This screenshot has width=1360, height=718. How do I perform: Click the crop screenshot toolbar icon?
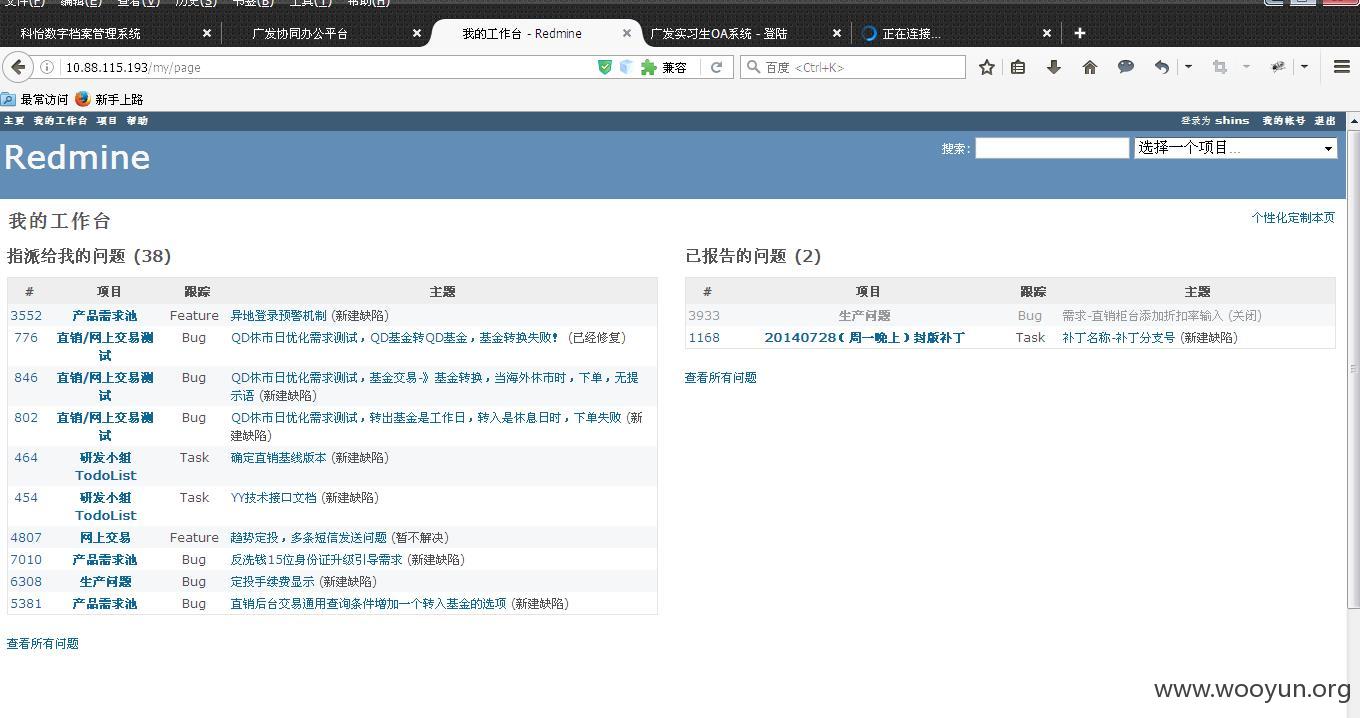click(1220, 67)
